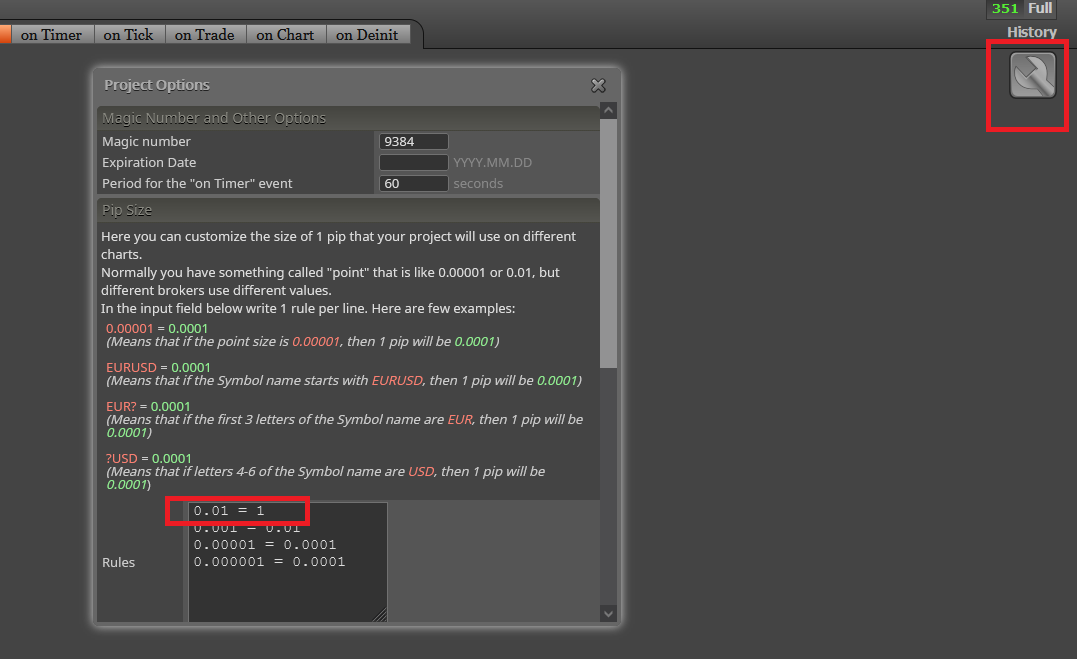Click the Pip Size section header
Image resolution: width=1077 pixels, height=659 pixels.
pos(348,210)
